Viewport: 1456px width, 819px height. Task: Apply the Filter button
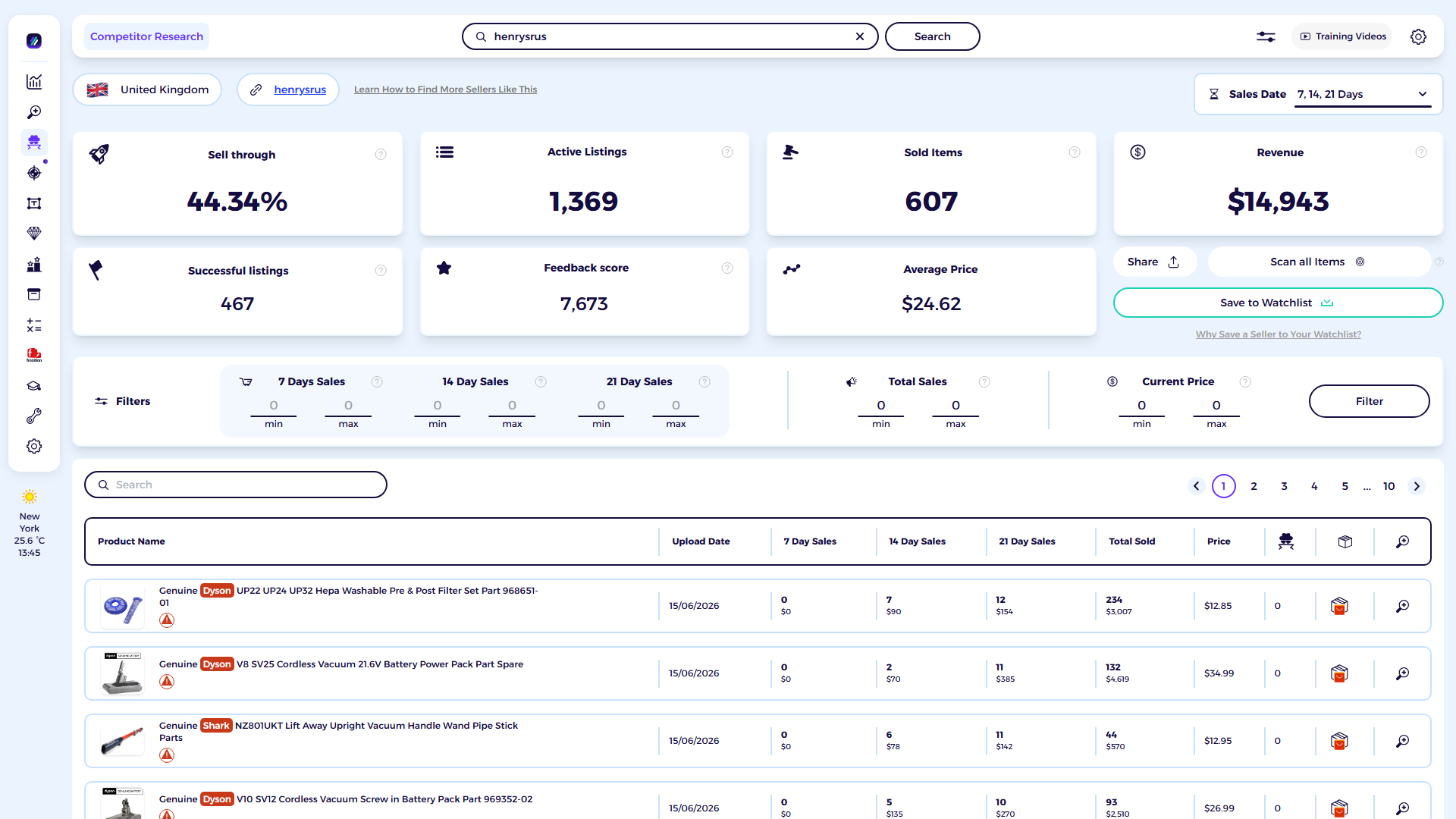point(1369,401)
